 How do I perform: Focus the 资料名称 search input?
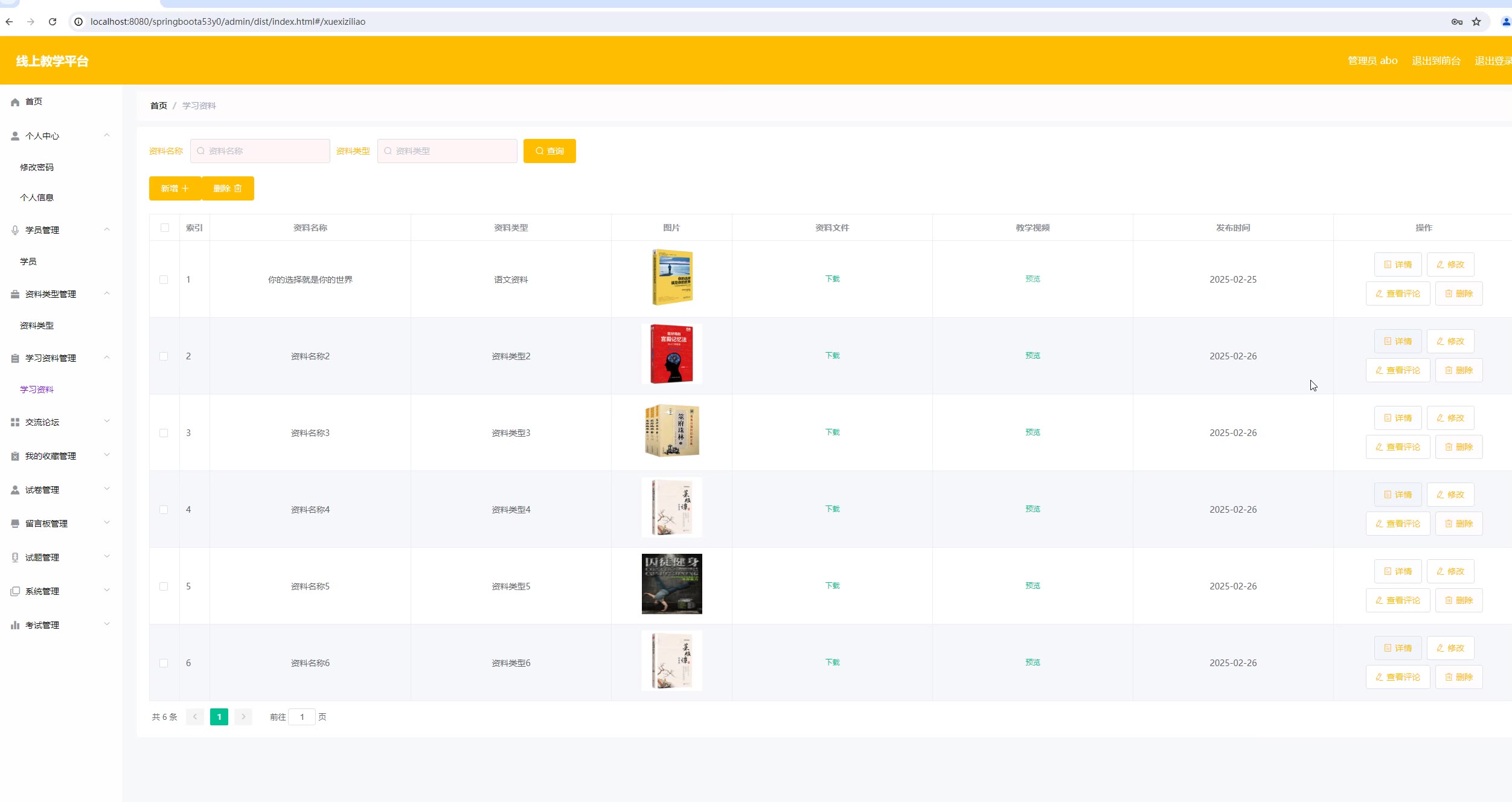260,151
